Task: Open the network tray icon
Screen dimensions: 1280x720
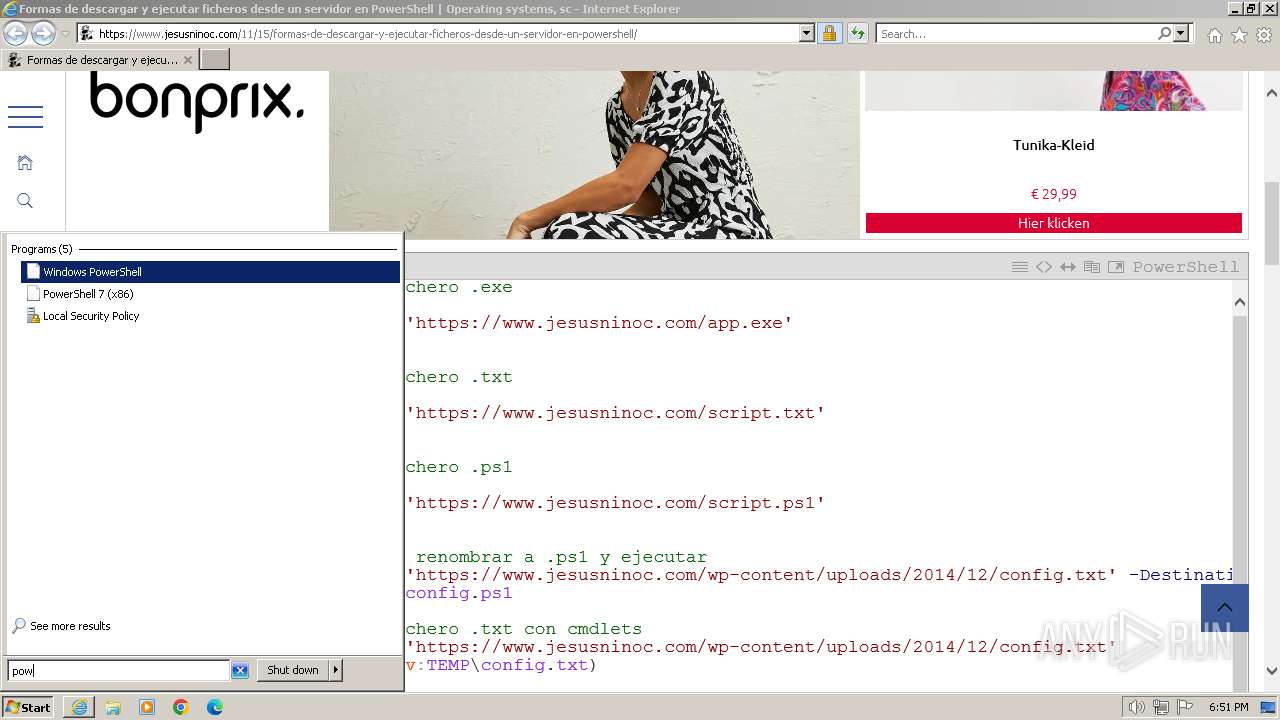Action: pos(1161,707)
